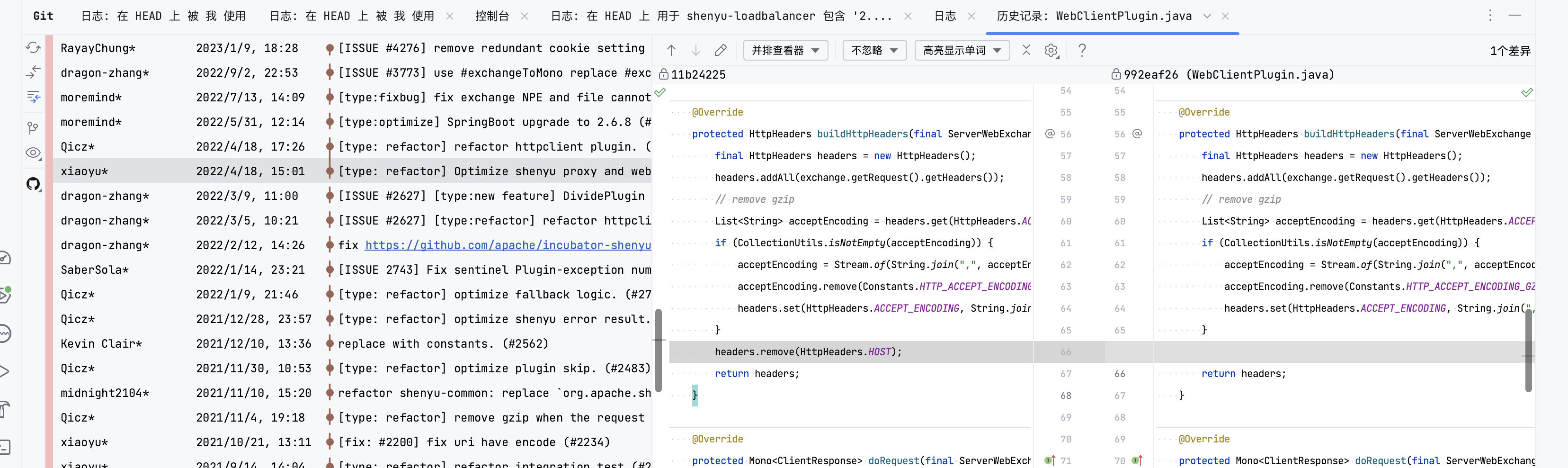Click the commit navigation arrows icon
Image resolution: width=1568 pixels, height=468 pixels.
[x=33, y=72]
